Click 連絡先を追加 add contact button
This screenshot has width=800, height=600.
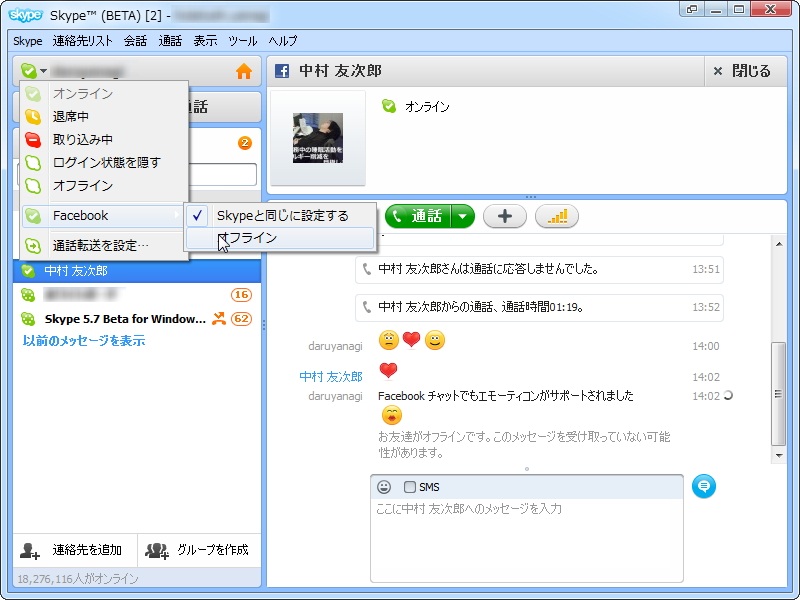click(75, 550)
